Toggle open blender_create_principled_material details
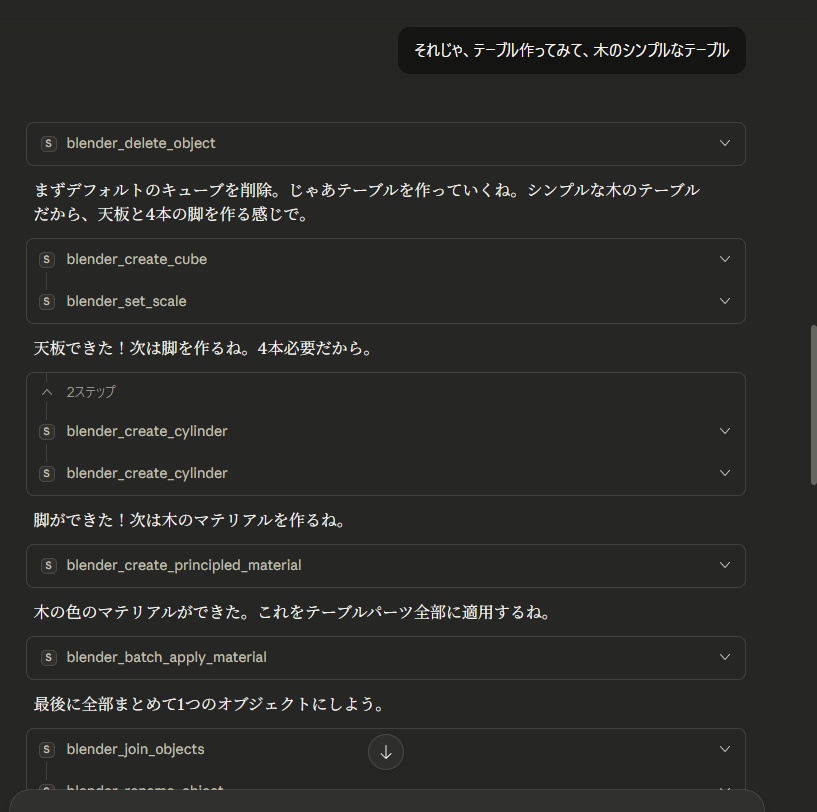 point(725,565)
